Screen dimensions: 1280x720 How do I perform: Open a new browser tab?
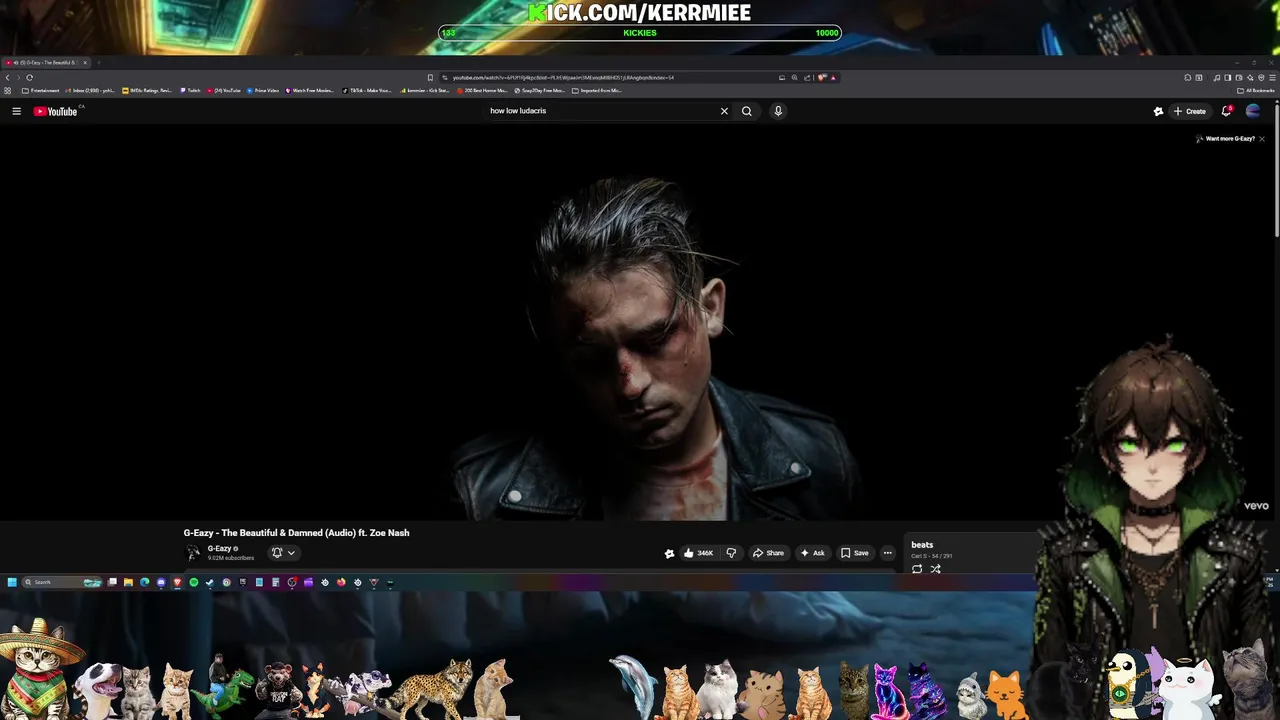98,62
